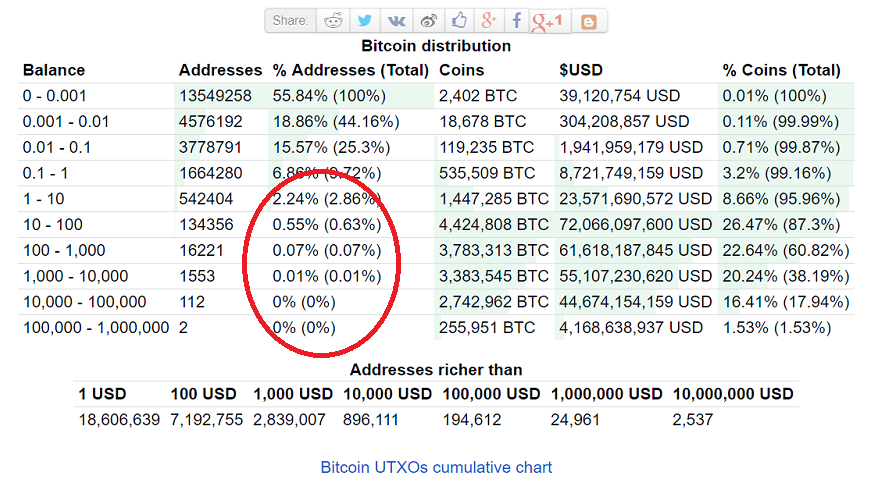Select 4,424,808 BTC cell
The width and height of the screenshot is (871, 486).
tap(494, 224)
